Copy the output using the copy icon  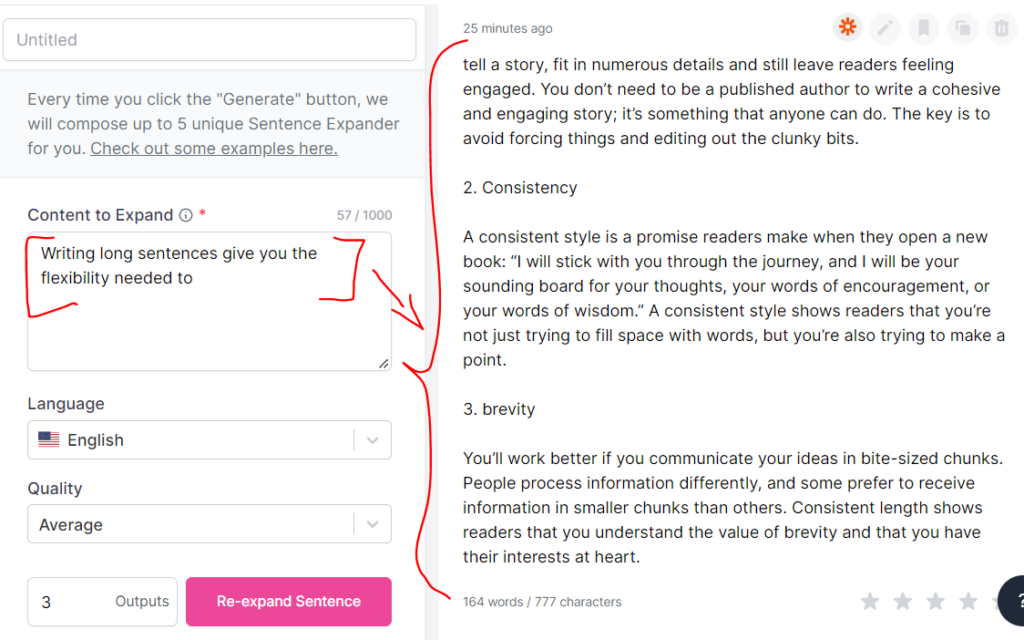(962, 27)
